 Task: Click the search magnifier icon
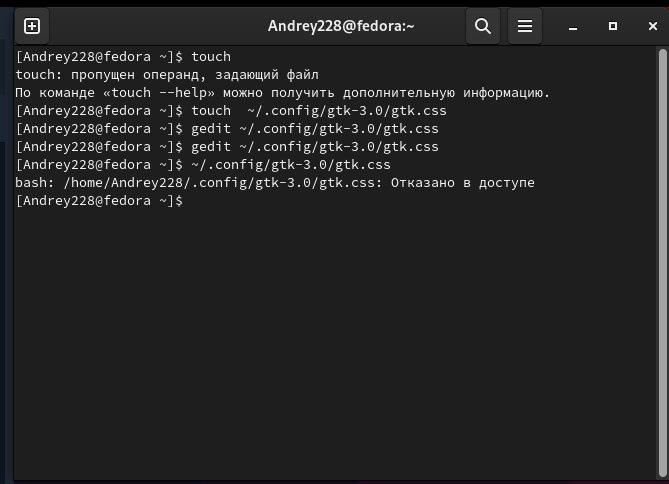(x=483, y=26)
